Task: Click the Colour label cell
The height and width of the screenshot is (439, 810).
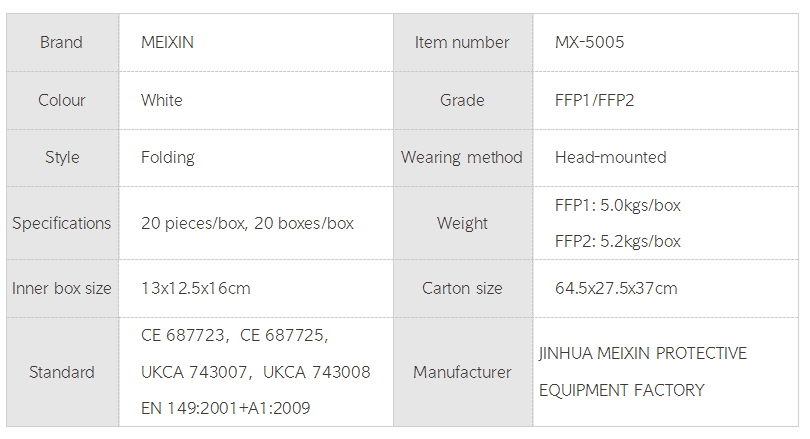Action: coord(62,100)
